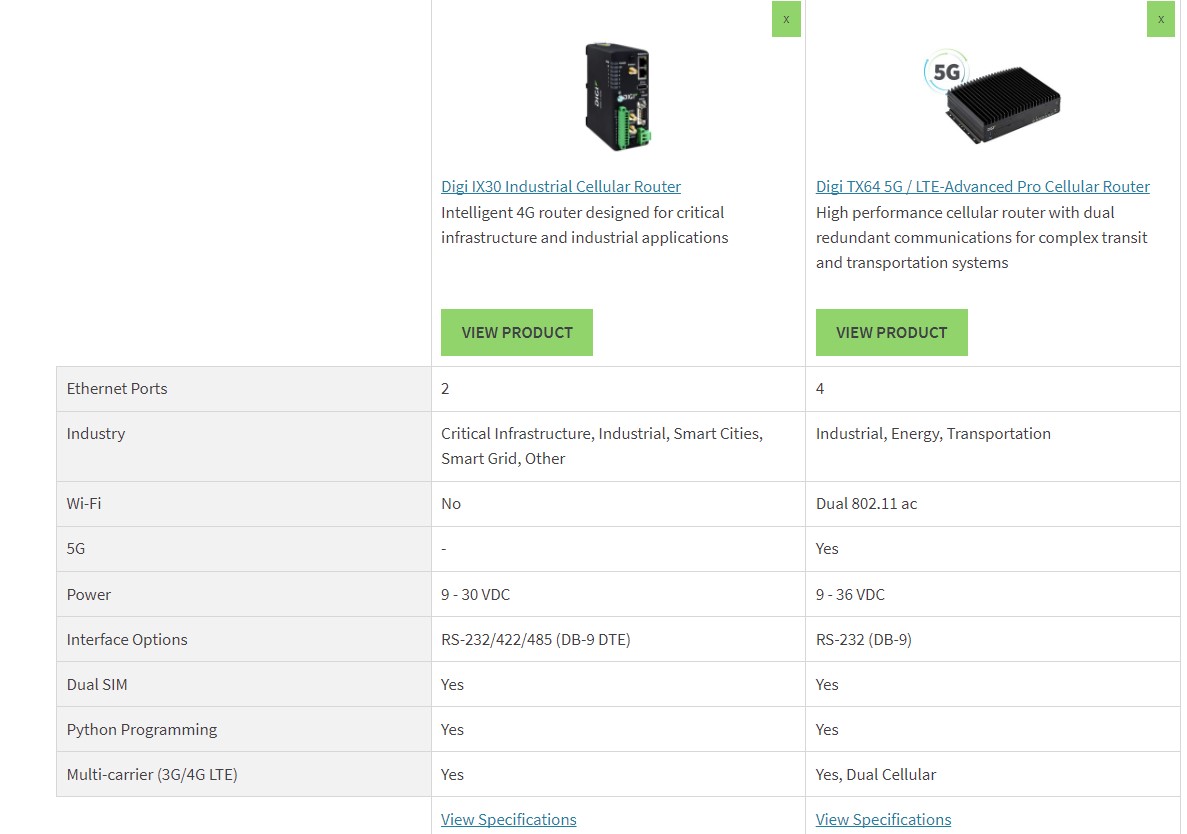Select the Multi-carrier (3G/4G LTE) row label
Screen dimensions: 1187x834
point(152,775)
